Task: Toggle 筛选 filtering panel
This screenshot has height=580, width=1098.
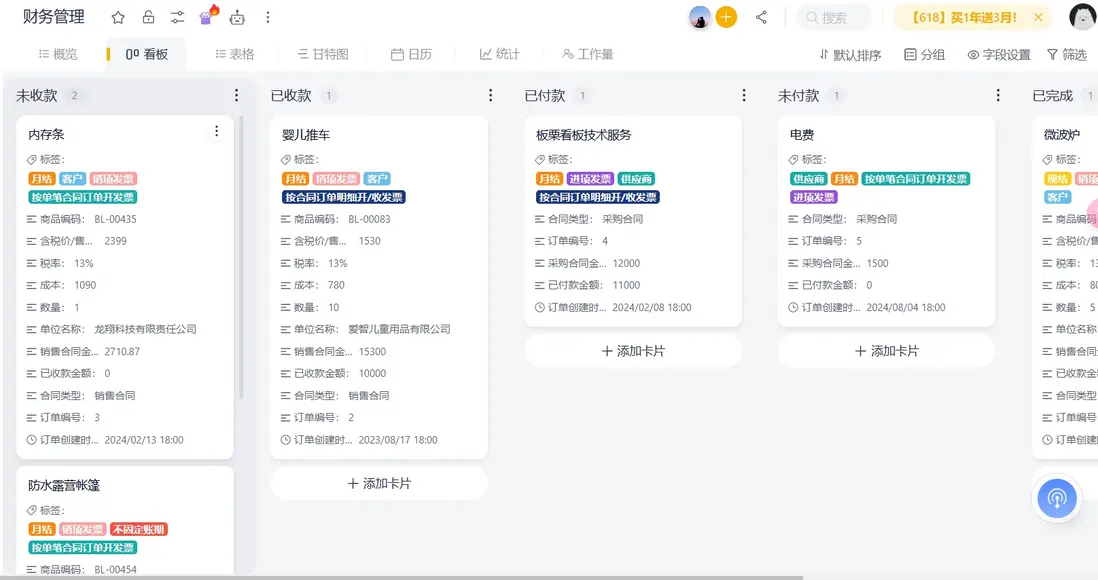Action: (1068, 55)
